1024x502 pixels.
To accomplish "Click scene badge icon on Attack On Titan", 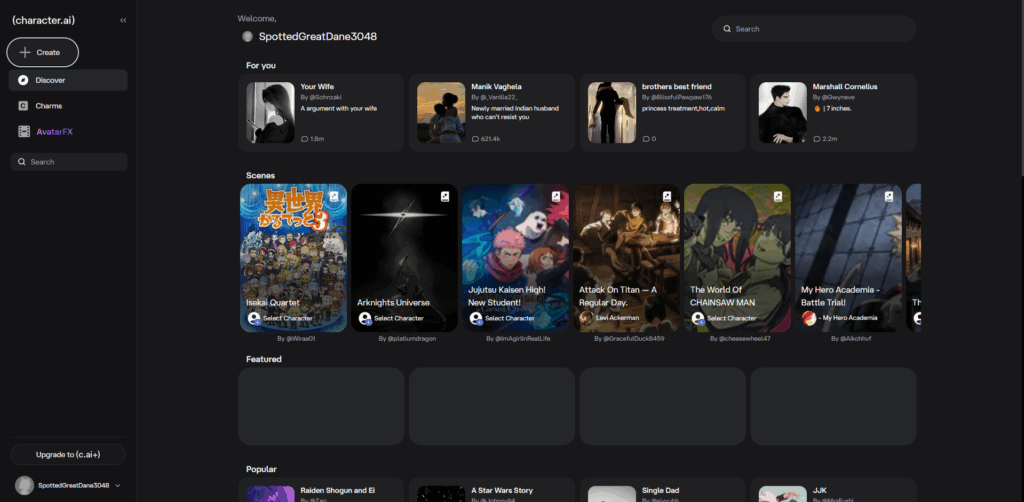I will click(x=667, y=196).
